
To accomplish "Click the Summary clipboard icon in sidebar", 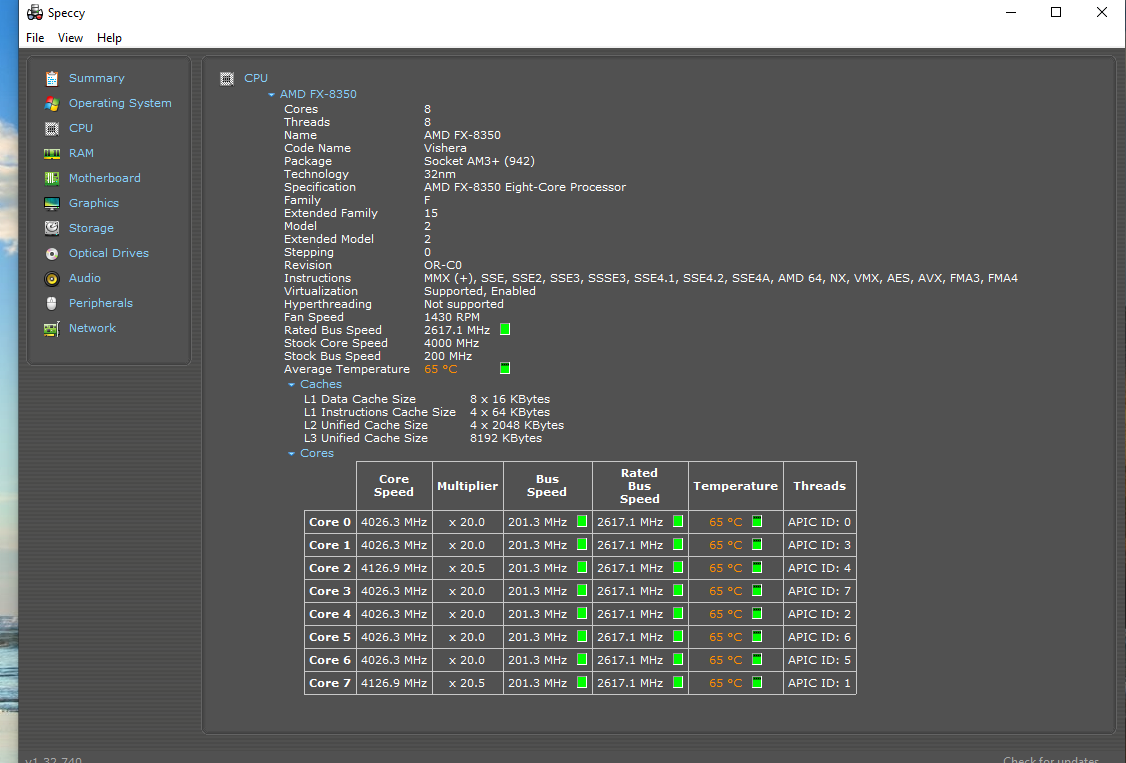I will coord(51,78).
